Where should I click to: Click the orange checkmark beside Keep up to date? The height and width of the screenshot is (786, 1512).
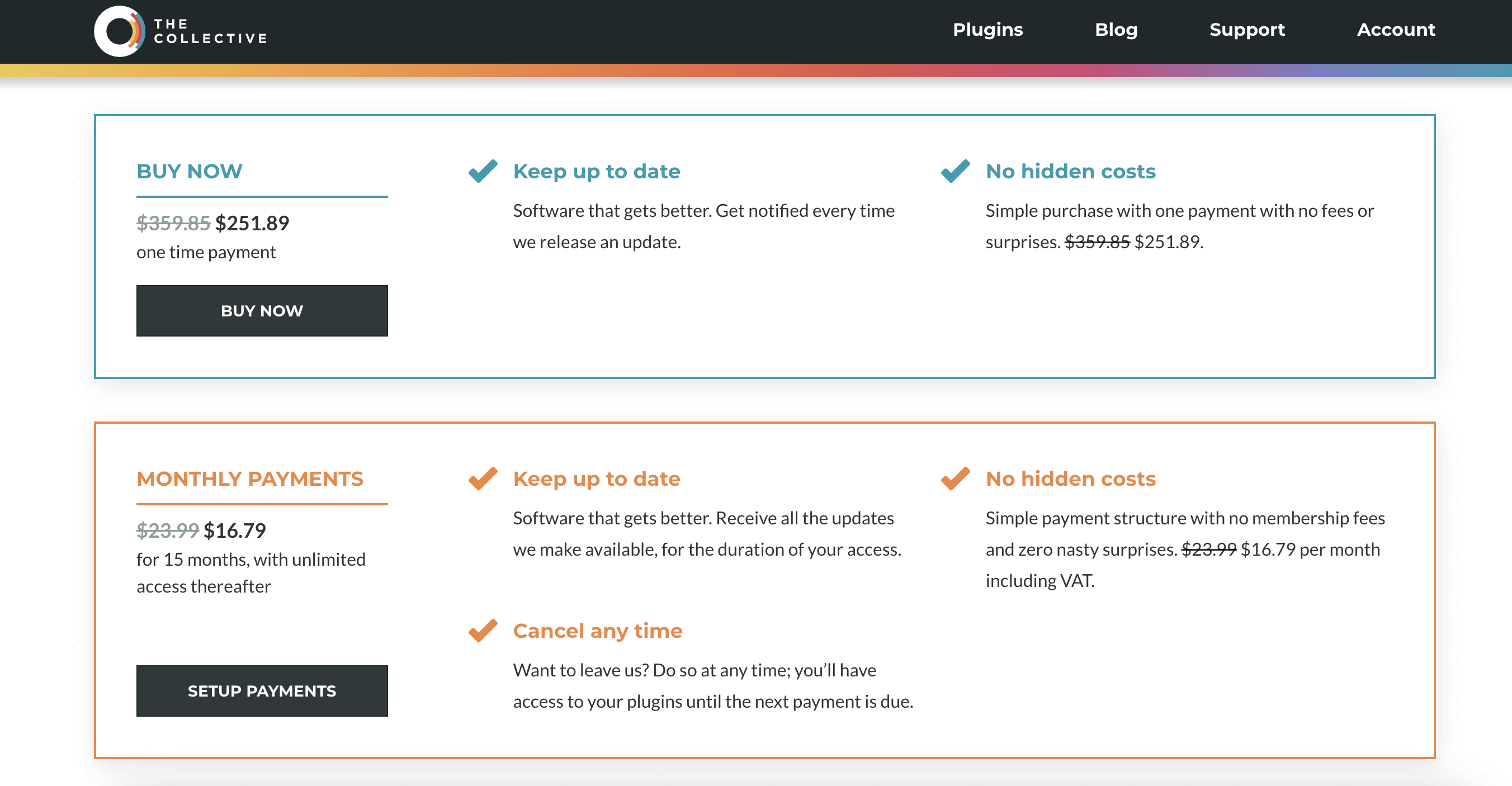coord(483,479)
